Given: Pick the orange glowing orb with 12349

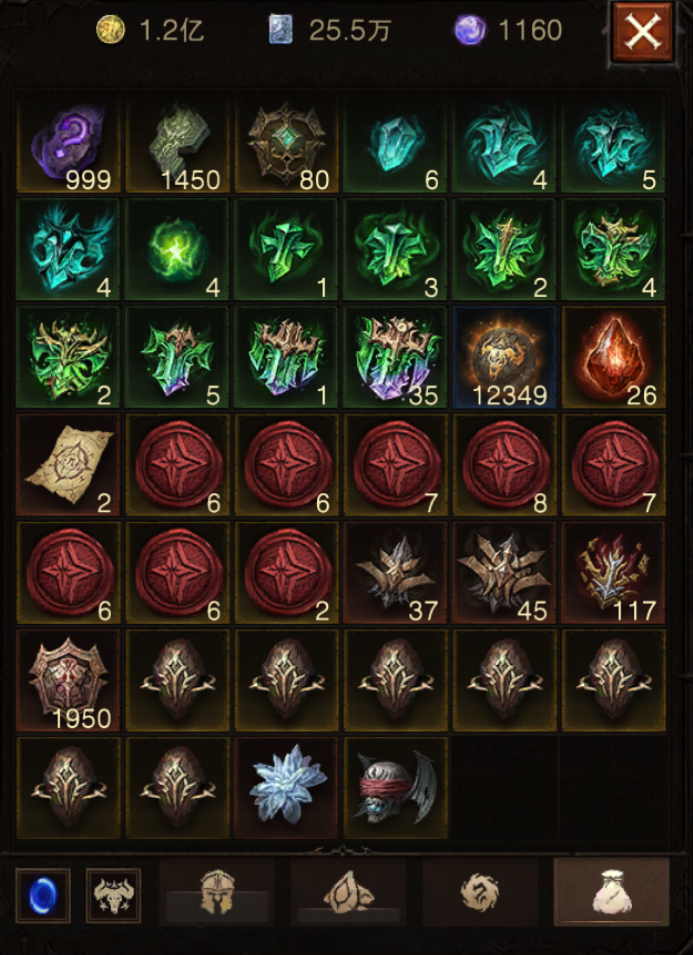Looking at the screenshot, I should click(x=504, y=358).
